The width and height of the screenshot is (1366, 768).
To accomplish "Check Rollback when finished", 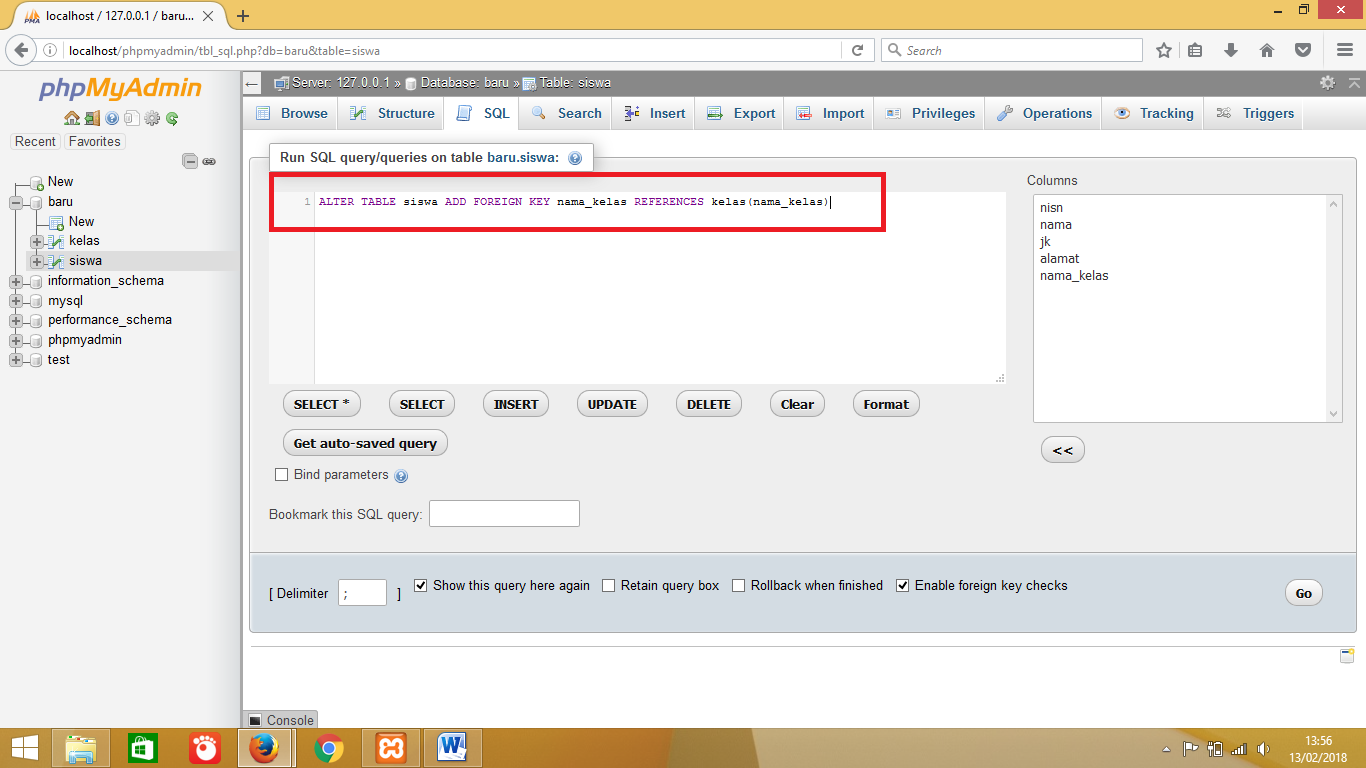I will click(738, 585).
